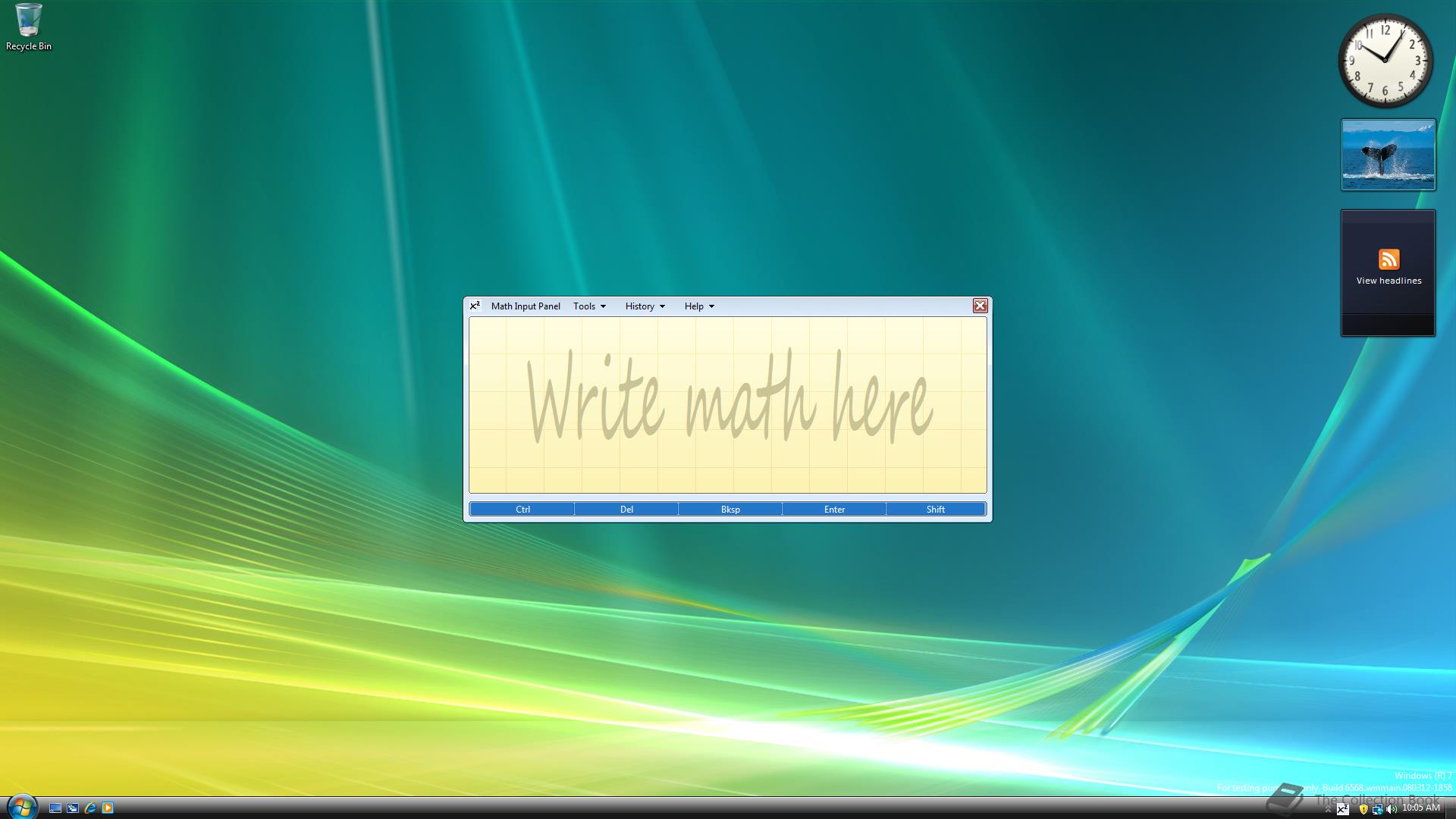Click the 'Write math here' writing area
This screenshot has width=1456, height=819.
(728, 405)
